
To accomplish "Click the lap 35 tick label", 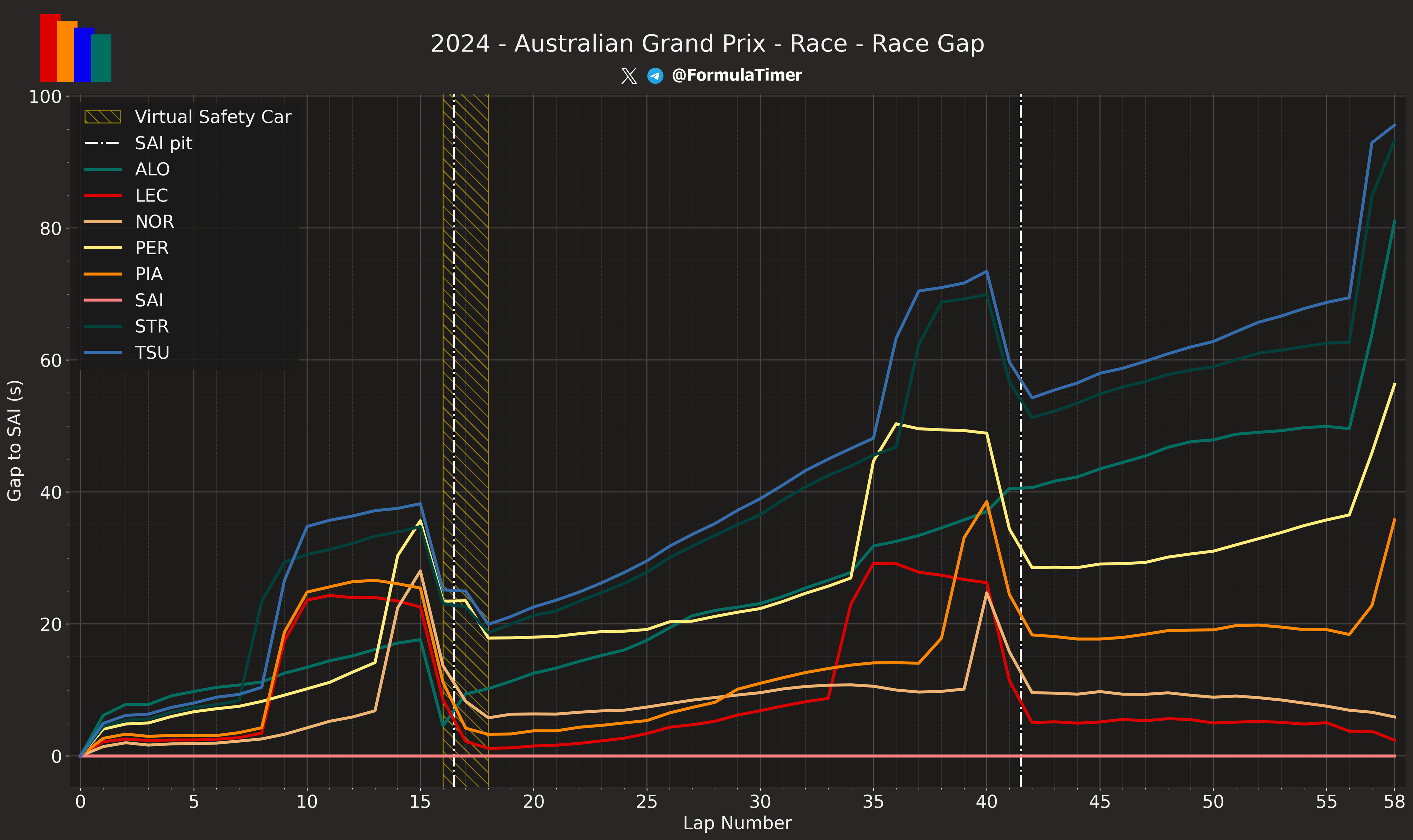I will click(873, 801).
